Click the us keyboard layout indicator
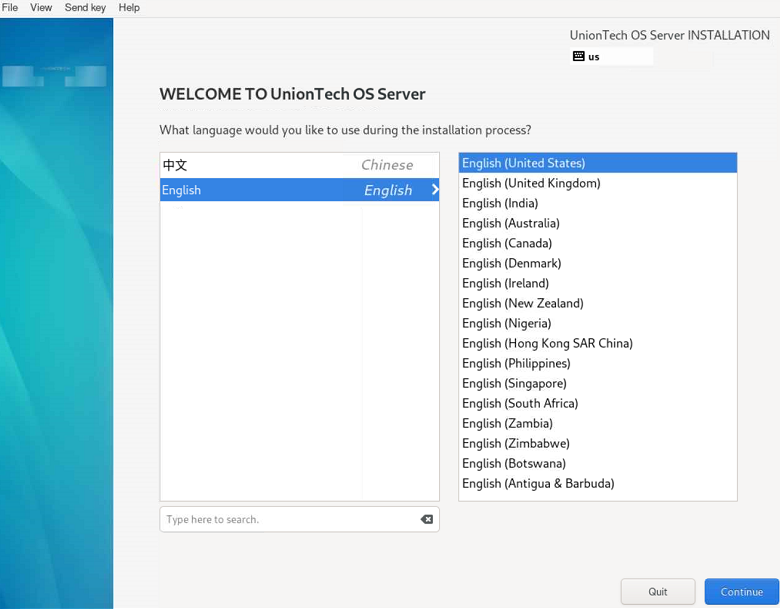 (611, 56)
